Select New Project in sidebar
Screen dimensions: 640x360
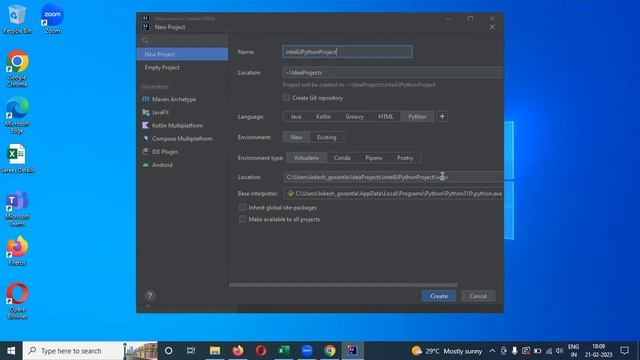pos(182,54)
